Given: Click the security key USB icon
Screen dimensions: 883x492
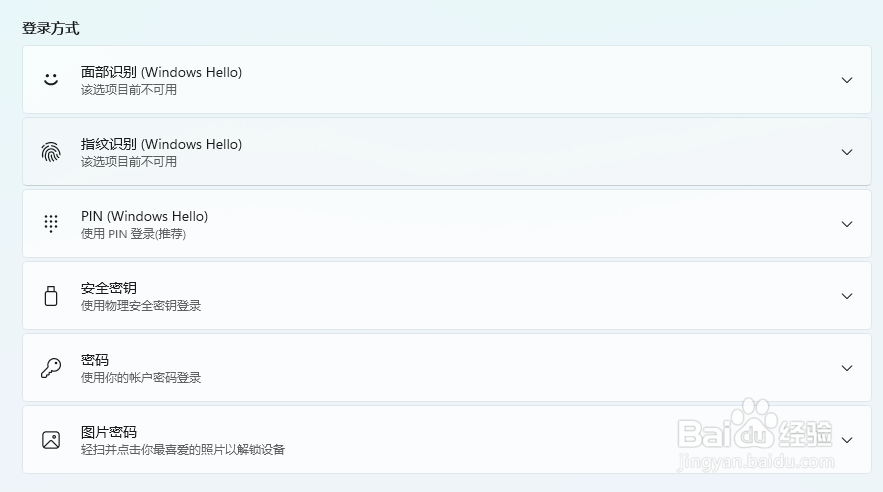Looking at the screenshot, I should pos(51,296).
